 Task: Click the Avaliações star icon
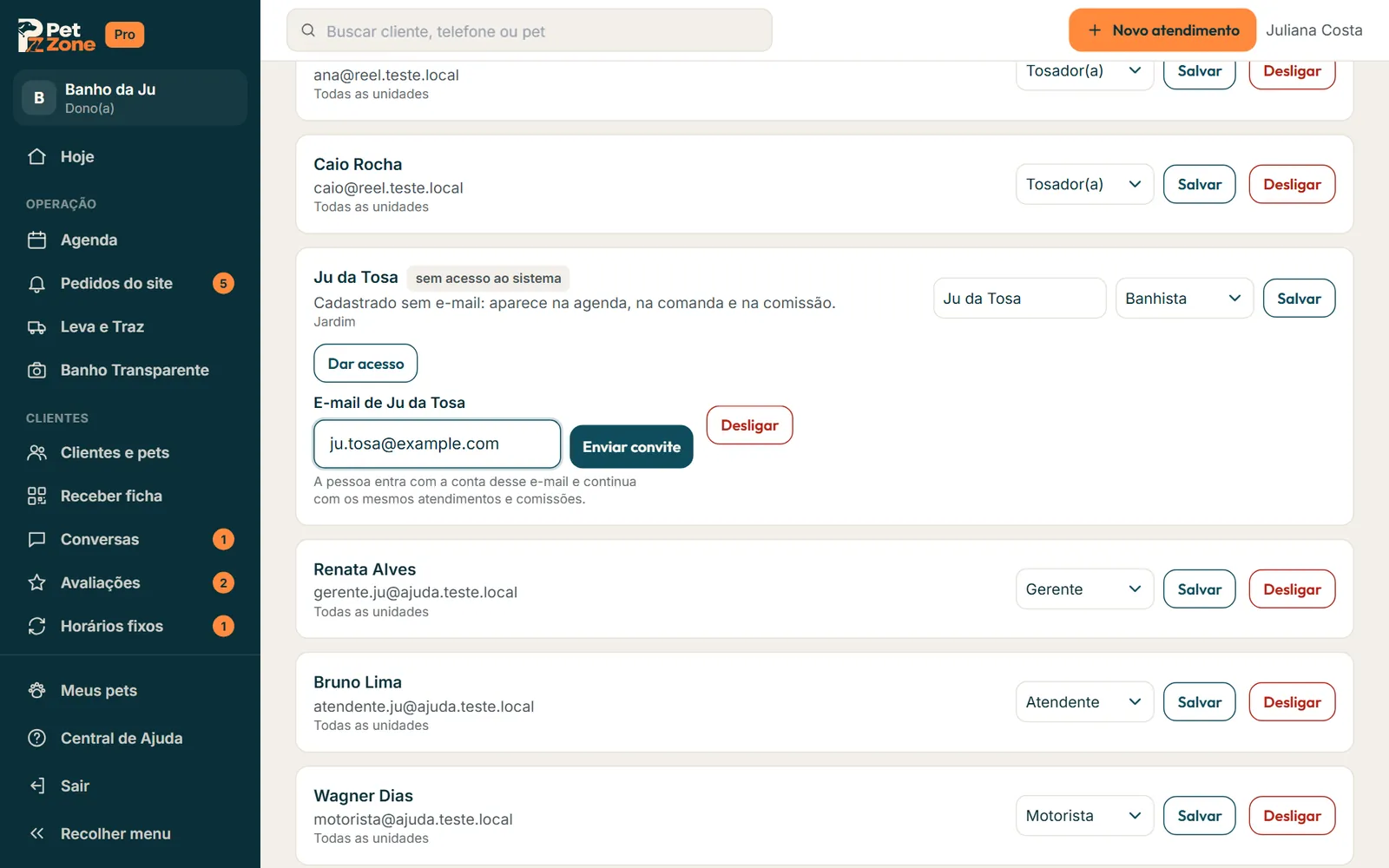[36, 582]
